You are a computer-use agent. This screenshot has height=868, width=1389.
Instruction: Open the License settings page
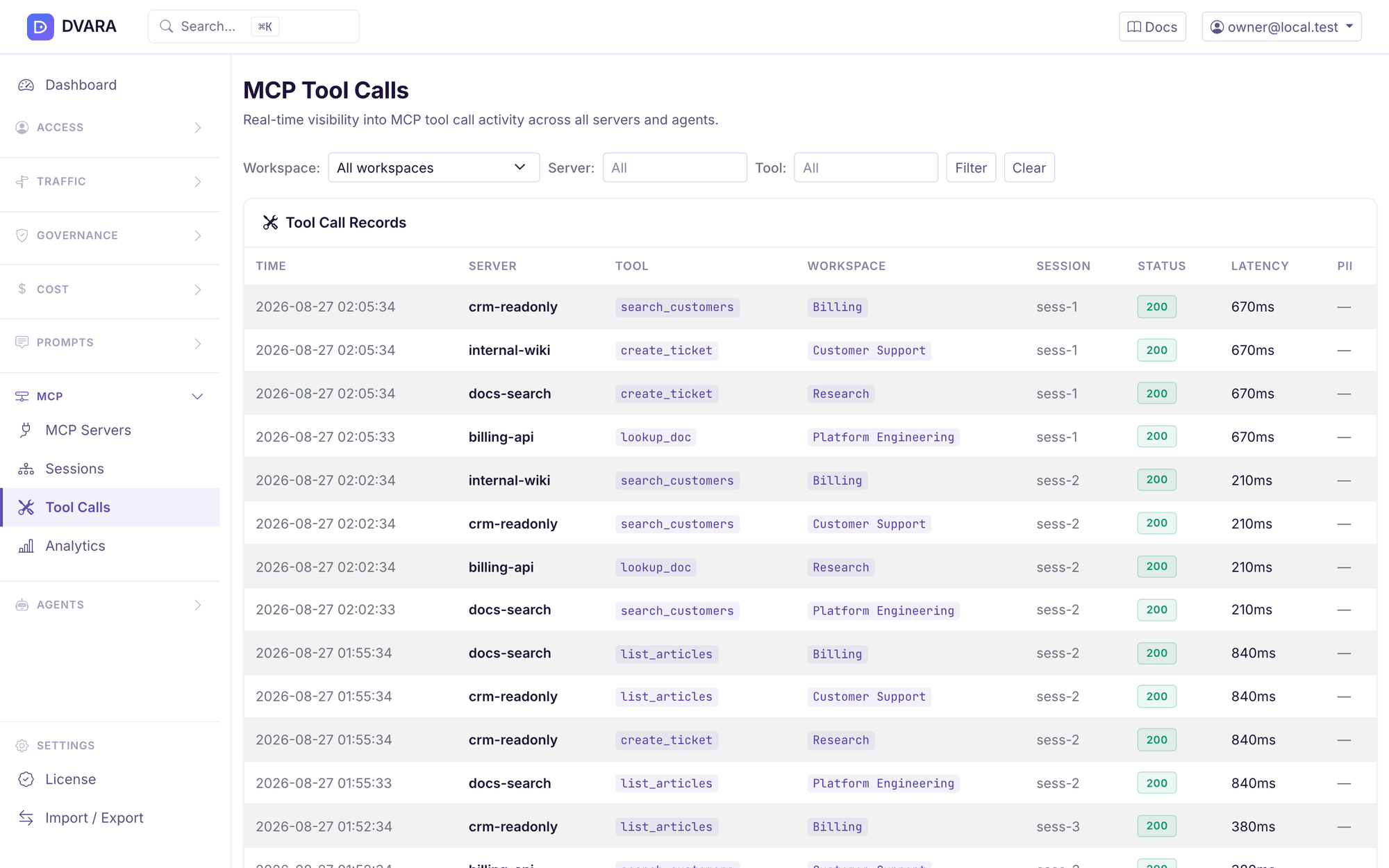click(x=110, y=779)
